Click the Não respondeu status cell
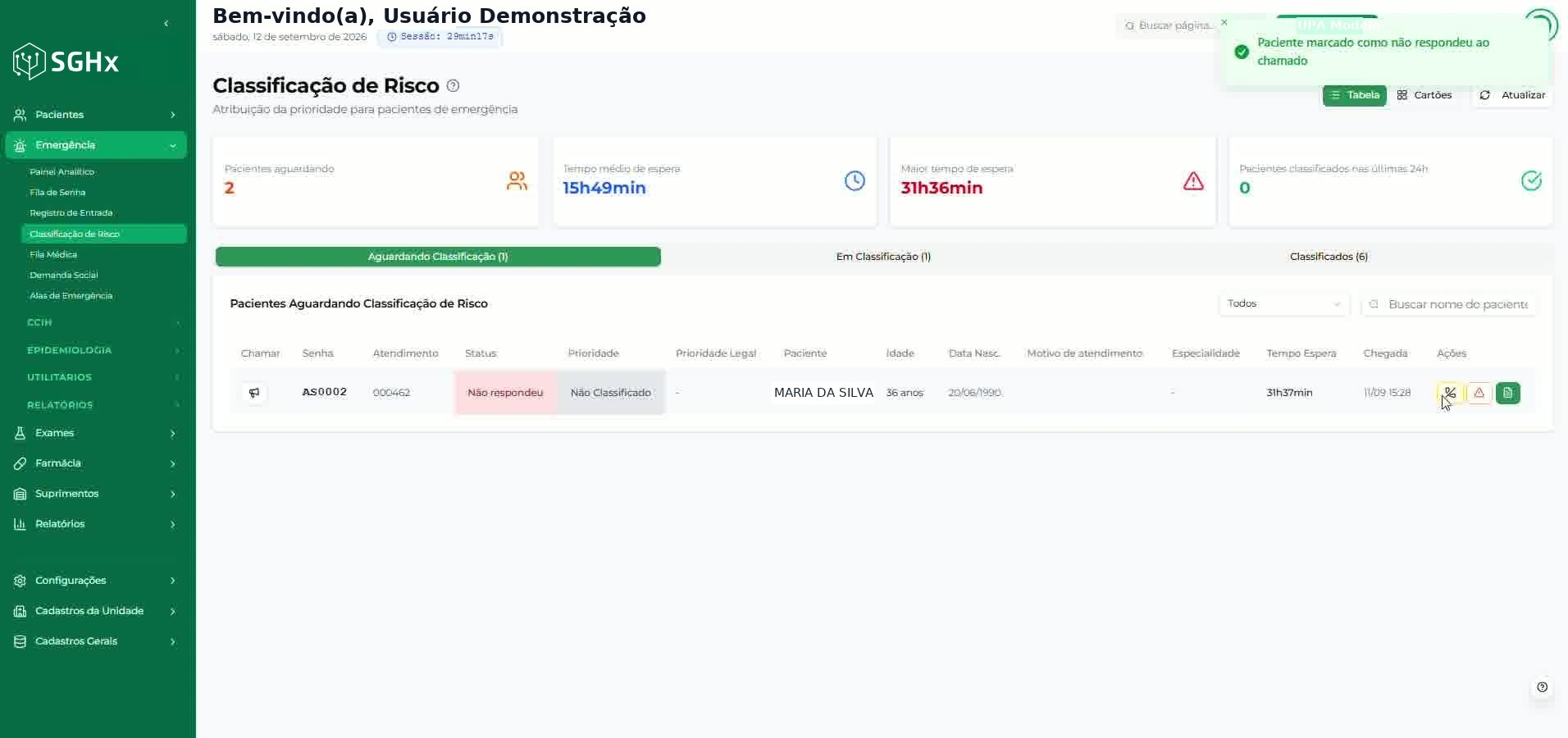 point(505,393)
